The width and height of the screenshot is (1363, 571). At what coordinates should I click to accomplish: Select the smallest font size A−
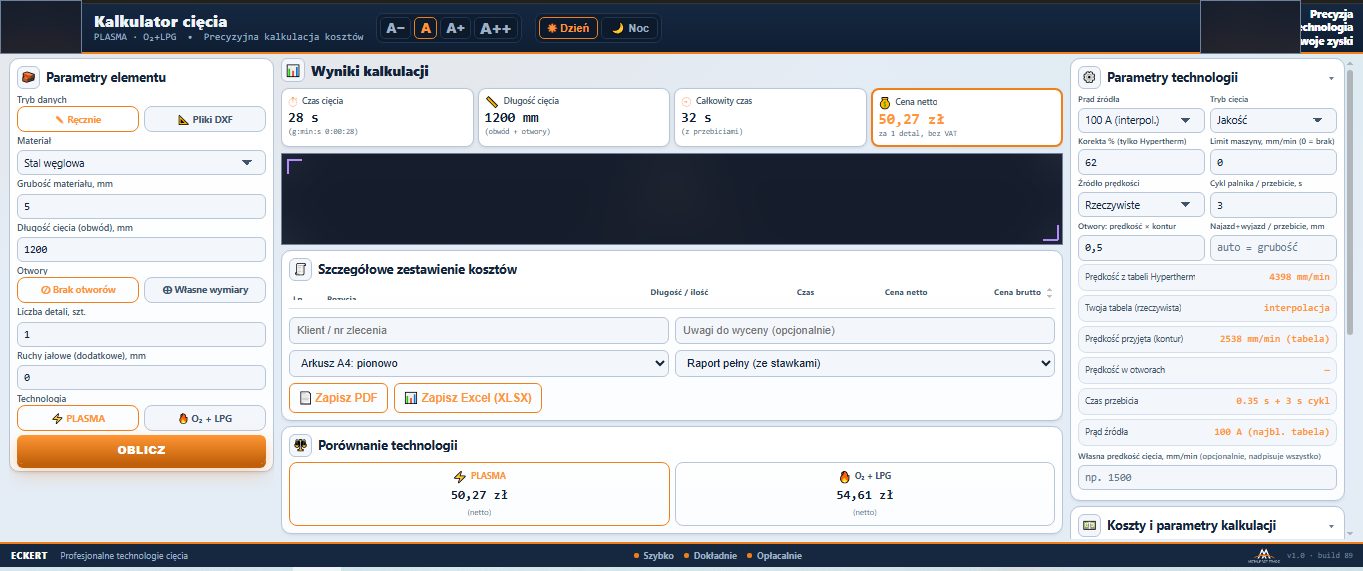(x=395, y=28)
